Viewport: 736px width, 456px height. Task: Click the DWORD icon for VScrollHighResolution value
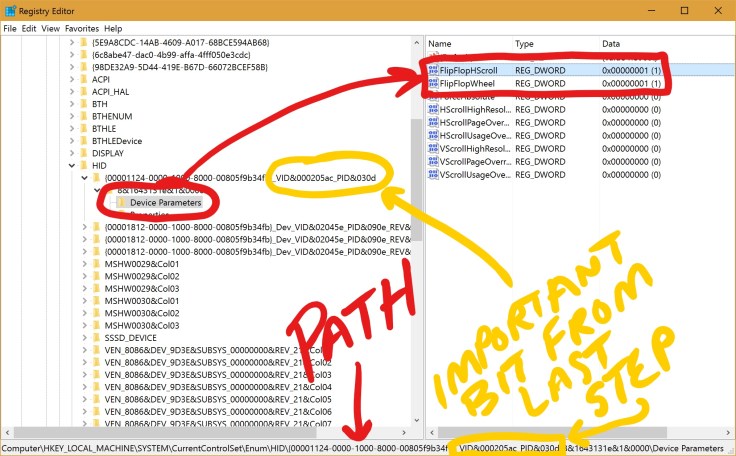pyautogui.click(x=433, y=149)
